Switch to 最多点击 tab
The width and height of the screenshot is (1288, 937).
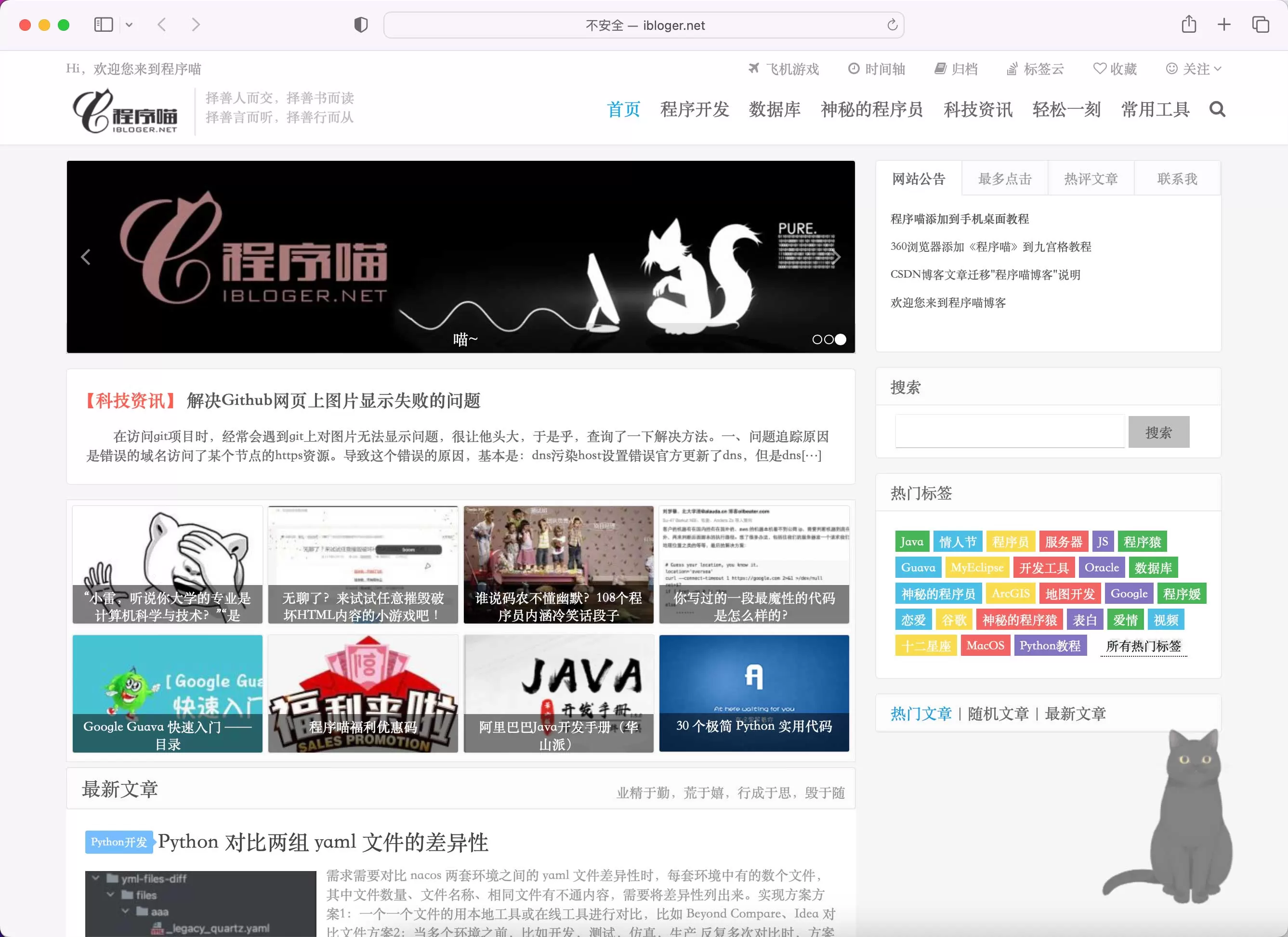point(1005,179)
